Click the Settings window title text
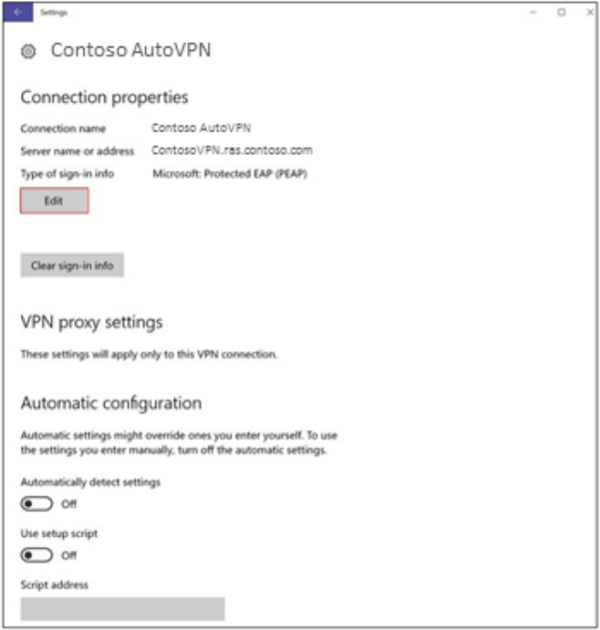The height and width of the screenshot is (630, 600). point(54,12)
